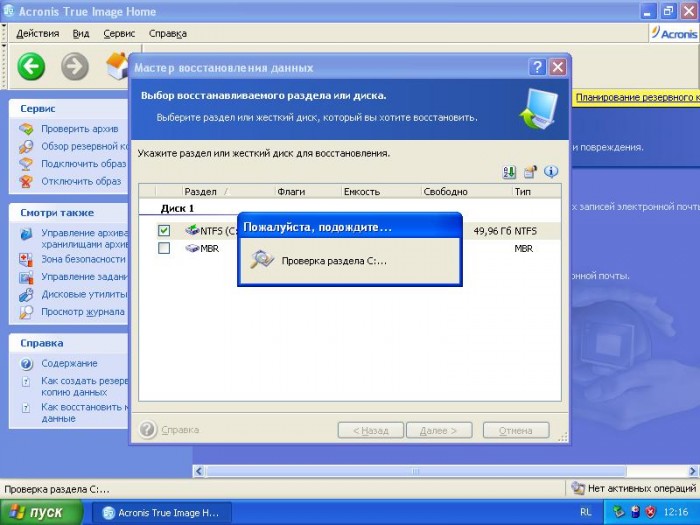Open the Вид menu
The height and width of the screenshot is (525, 700).
[81, 33]
